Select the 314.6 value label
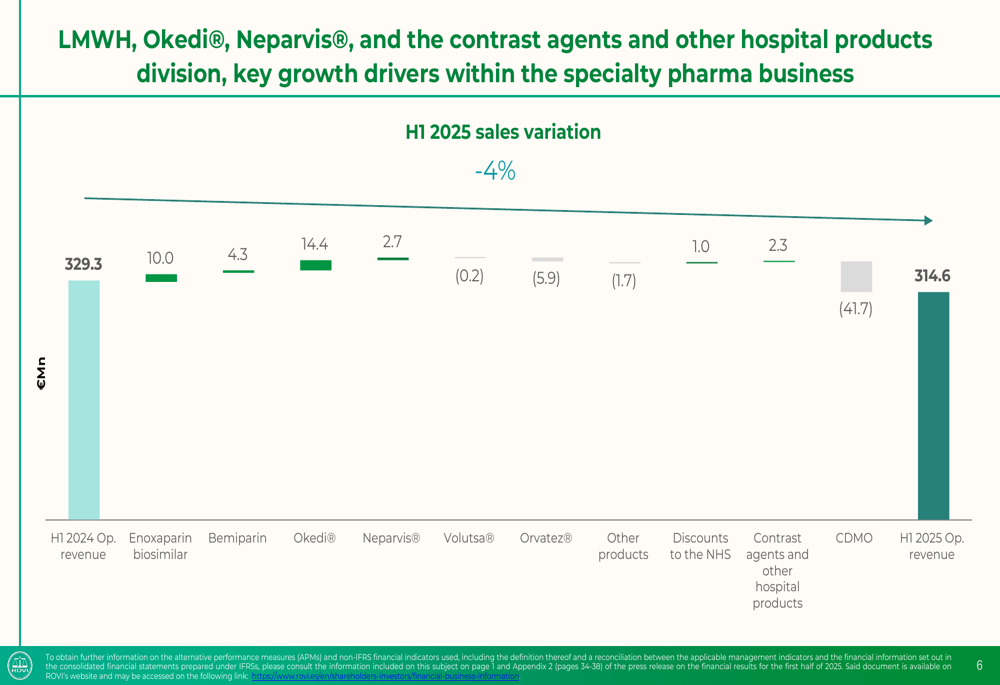The height and width of the screenshot is (685, 1000). pyautogui.click(x=933, y=276)
